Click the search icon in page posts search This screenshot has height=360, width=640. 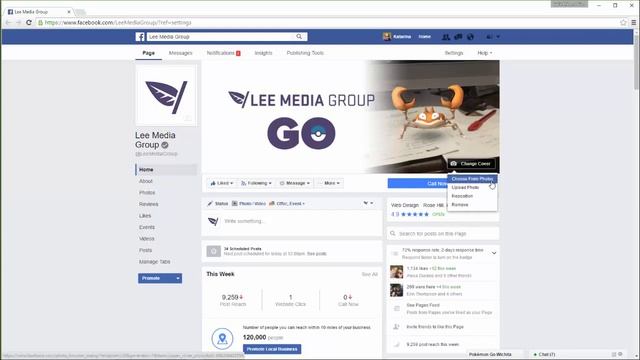click(x=393, y=233)
